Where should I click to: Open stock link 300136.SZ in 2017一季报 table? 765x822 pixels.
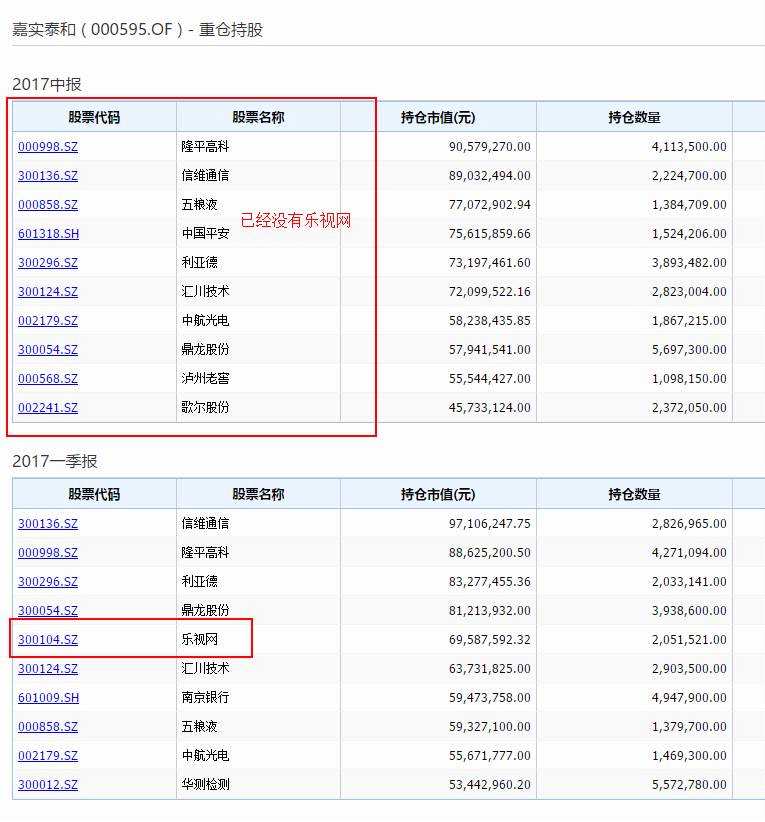[x=48, y=523]
